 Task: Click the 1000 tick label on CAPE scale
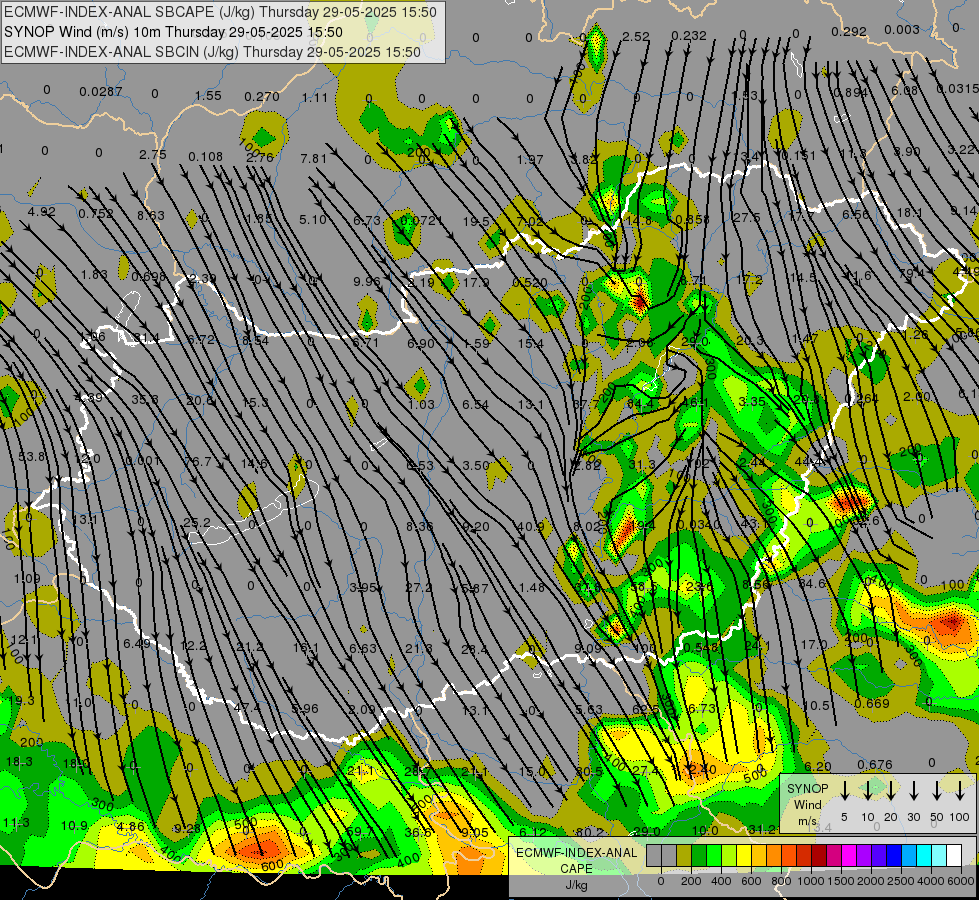click(811, 881)
